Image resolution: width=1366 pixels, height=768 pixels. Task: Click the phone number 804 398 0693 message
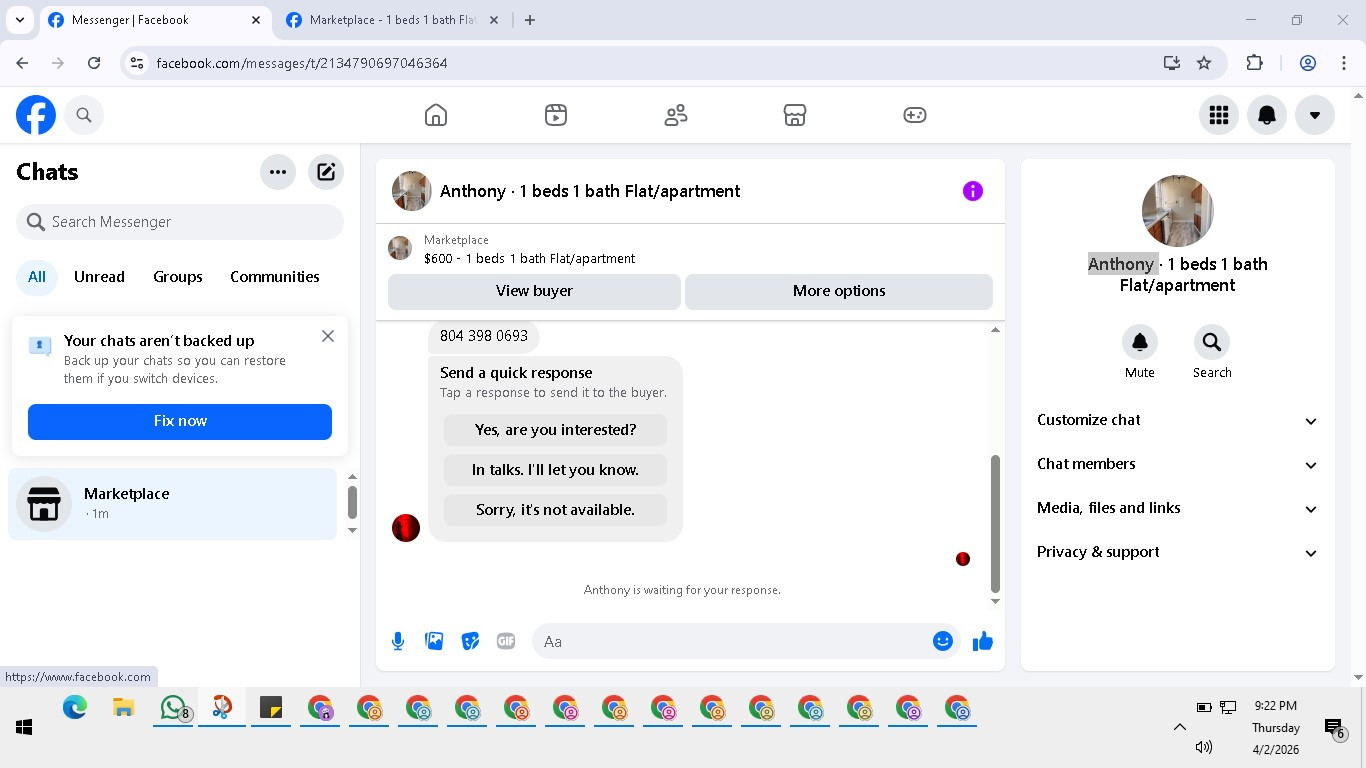pos(484,336)
